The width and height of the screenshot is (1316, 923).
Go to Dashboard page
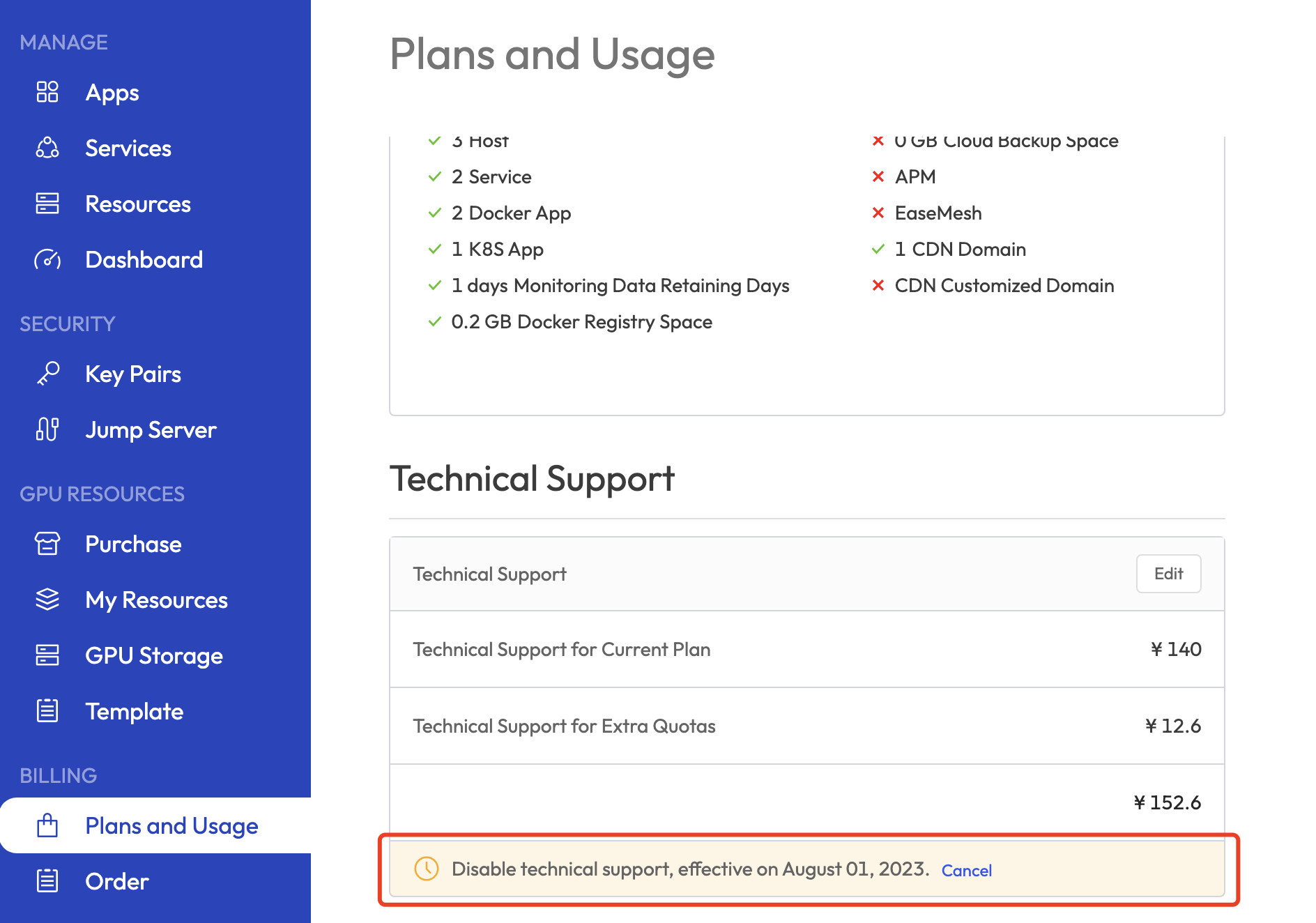click(144, 259)
